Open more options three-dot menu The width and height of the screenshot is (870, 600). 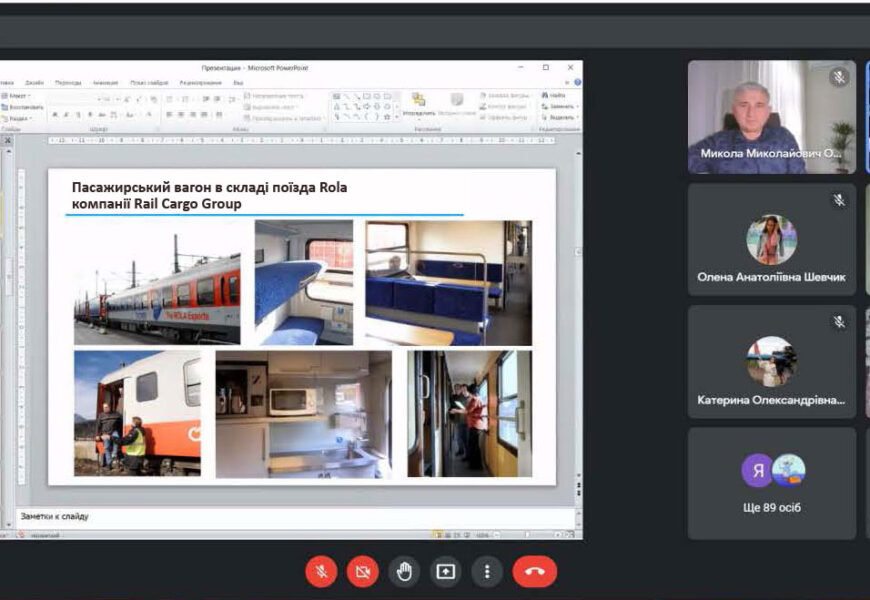487,571
